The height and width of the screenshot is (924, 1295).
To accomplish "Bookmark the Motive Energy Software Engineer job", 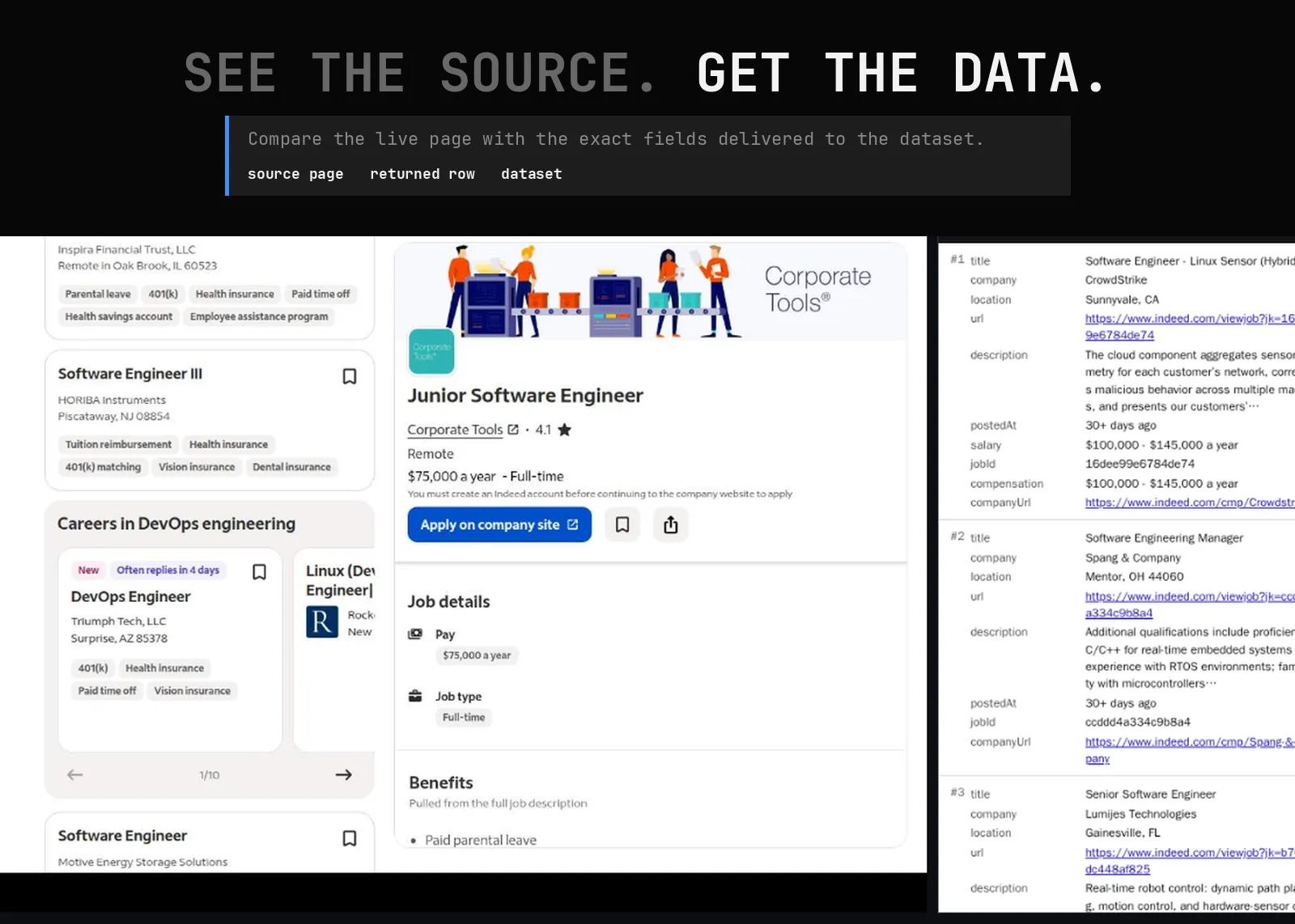I will tap(350, 838).
